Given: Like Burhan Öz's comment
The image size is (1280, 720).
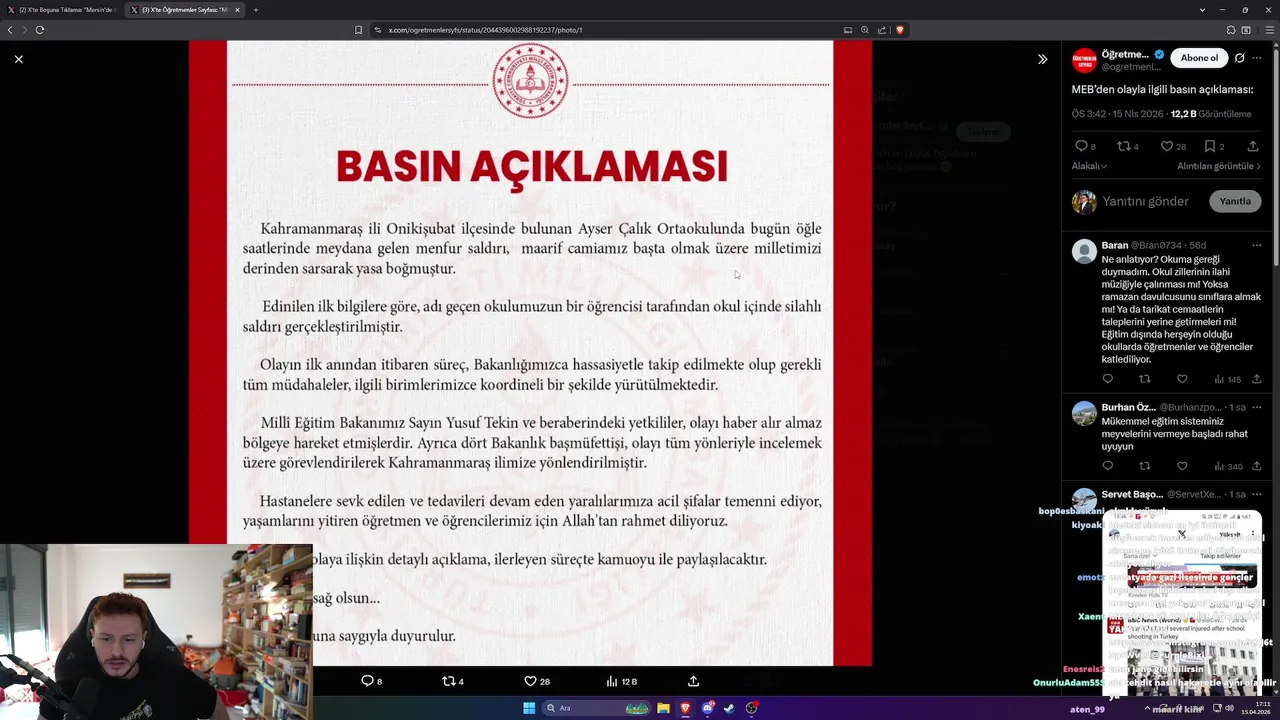Looking at the screenshot, I should (x=1182, y=466).
